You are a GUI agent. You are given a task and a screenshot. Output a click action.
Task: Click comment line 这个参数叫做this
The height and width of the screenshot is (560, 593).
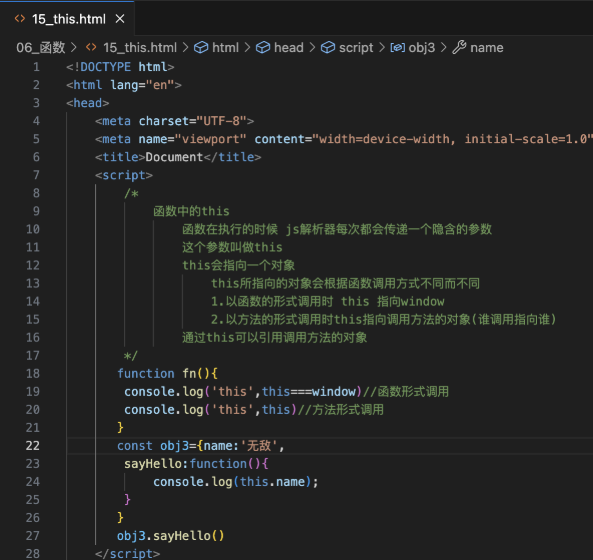(232, 247)
